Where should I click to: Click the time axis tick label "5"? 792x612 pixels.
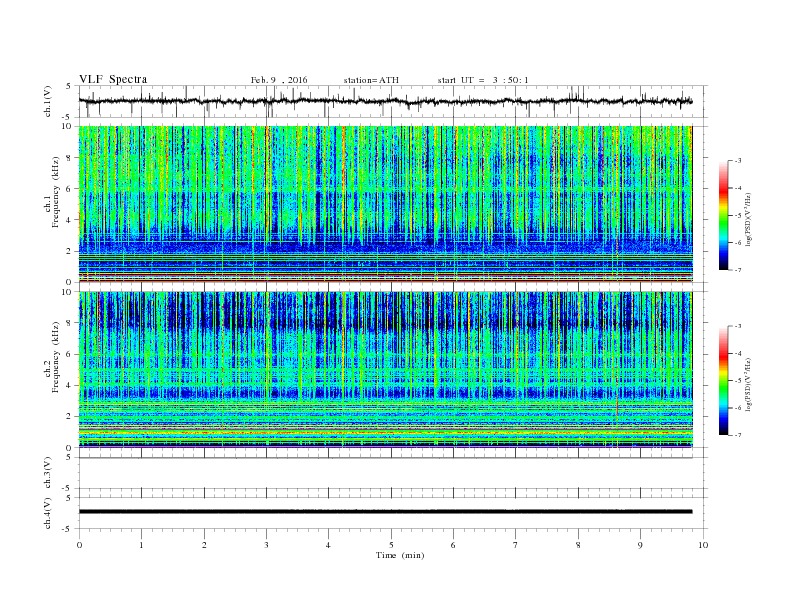pos(391,545)
